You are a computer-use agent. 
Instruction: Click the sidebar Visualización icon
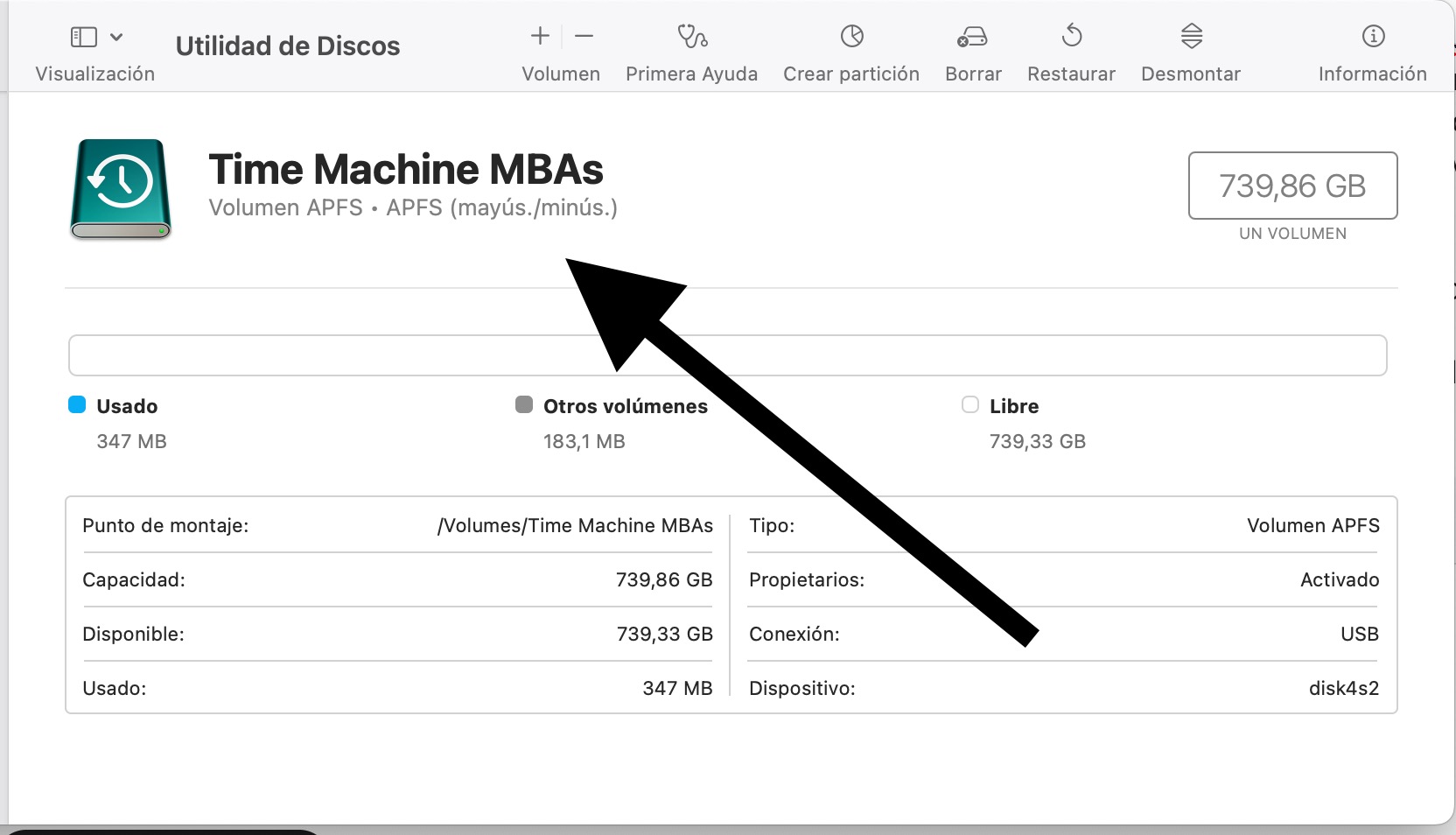pos(83,37)
